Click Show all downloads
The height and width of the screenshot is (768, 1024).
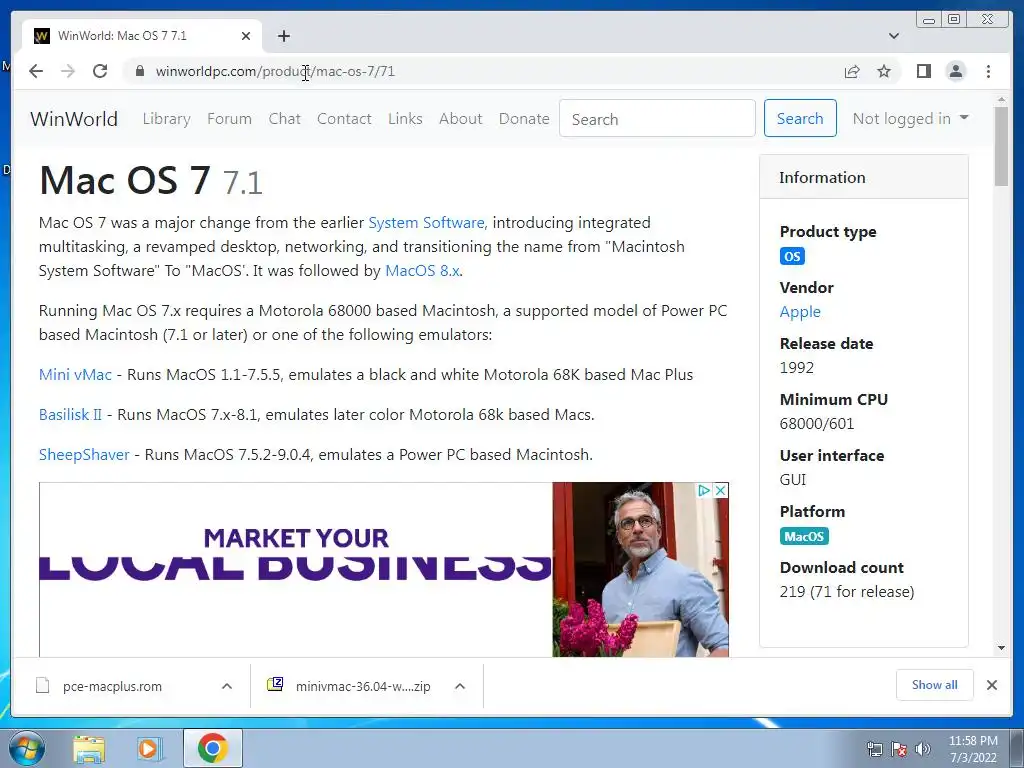point(935,685)
